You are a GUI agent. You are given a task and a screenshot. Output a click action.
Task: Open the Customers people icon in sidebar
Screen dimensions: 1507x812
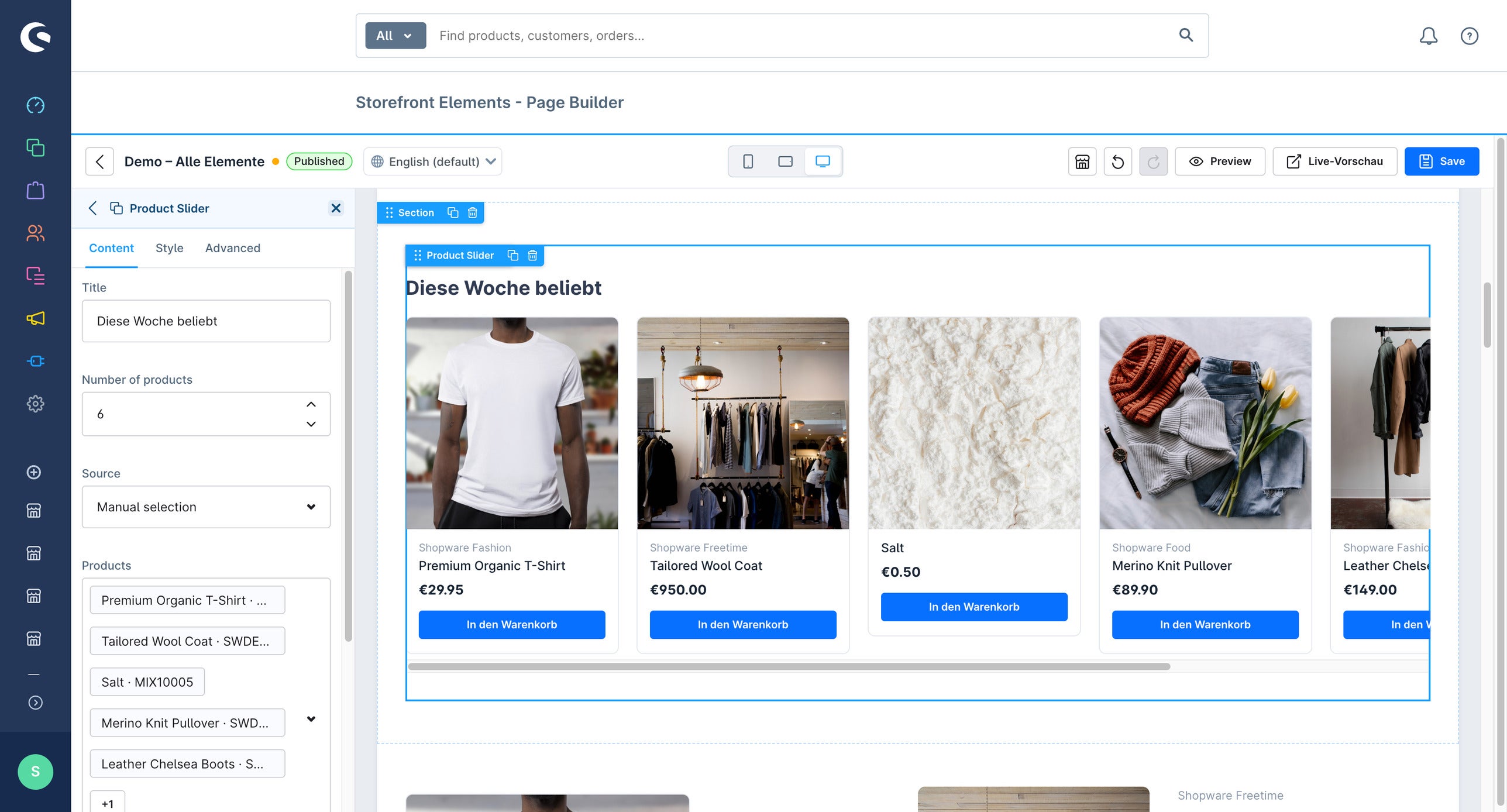click(x=35, y=233)
